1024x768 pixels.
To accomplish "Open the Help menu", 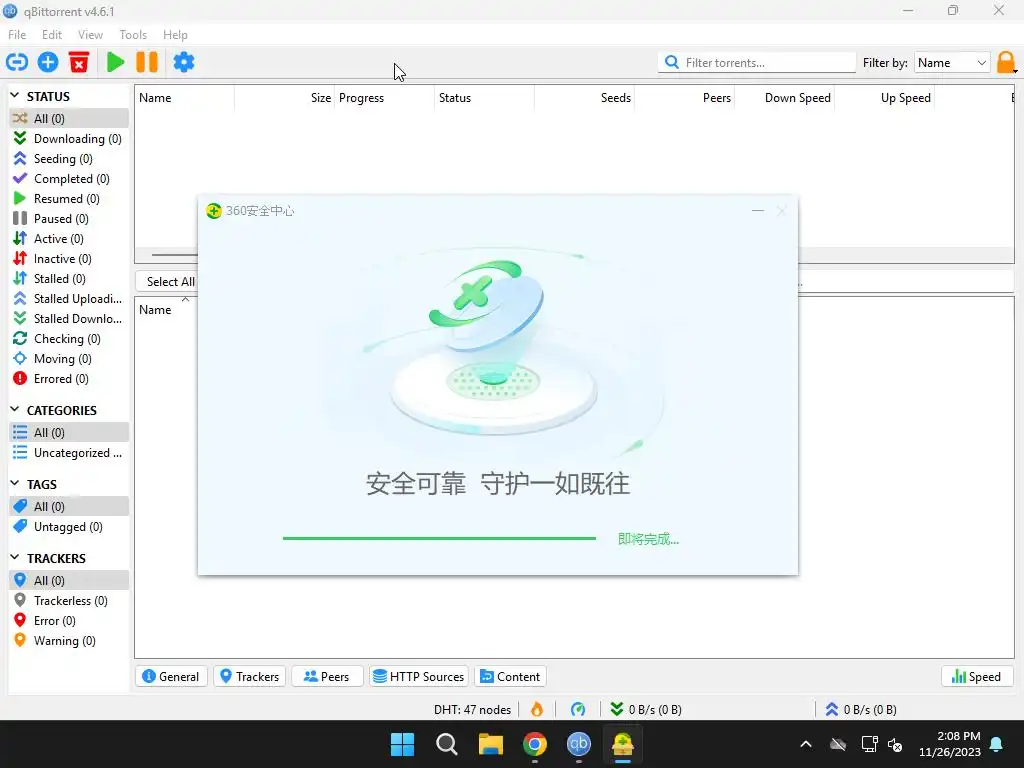I will tap(175, 35).
